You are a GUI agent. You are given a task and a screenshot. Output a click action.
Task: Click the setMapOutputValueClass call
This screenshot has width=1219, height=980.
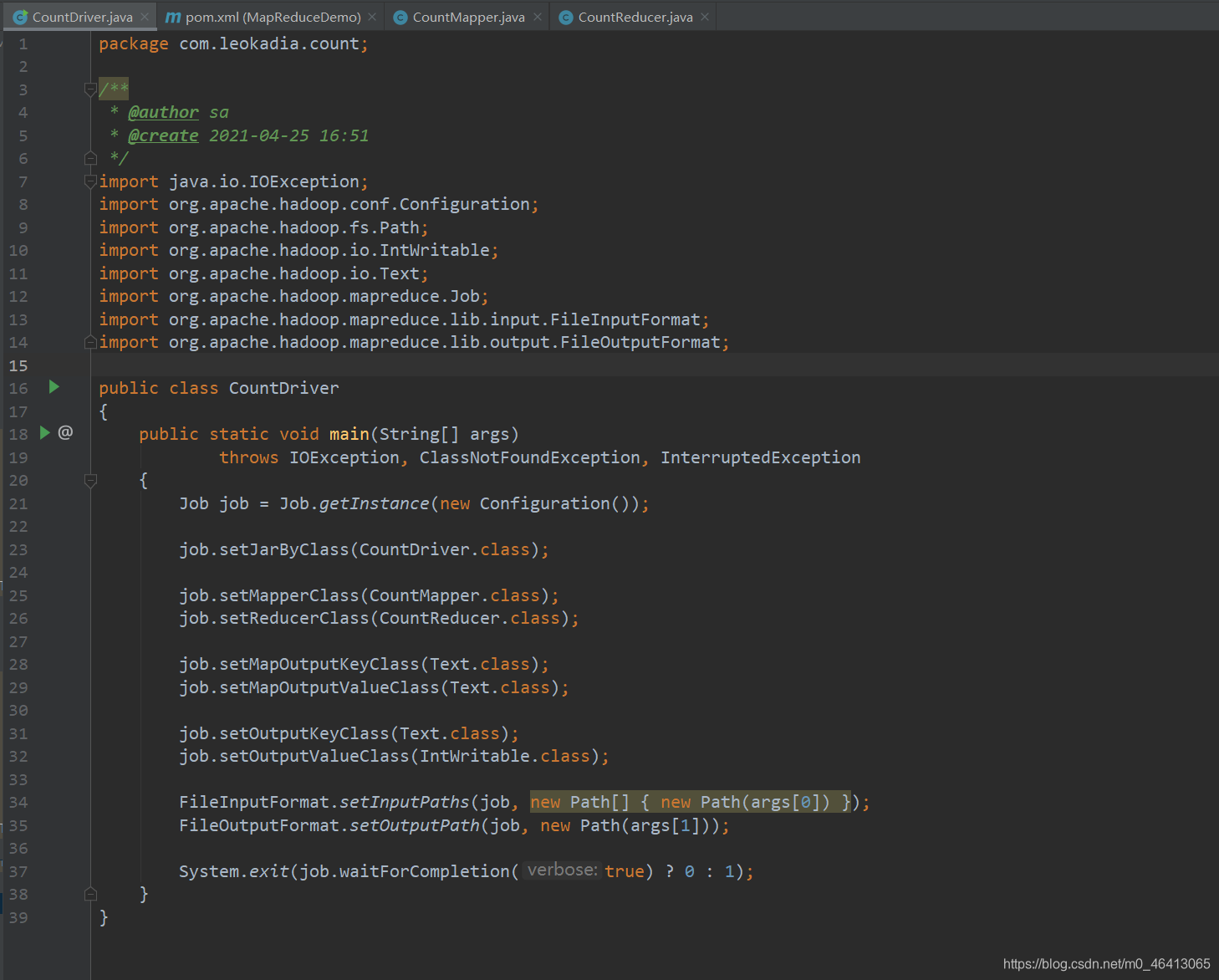coord(329,687)
